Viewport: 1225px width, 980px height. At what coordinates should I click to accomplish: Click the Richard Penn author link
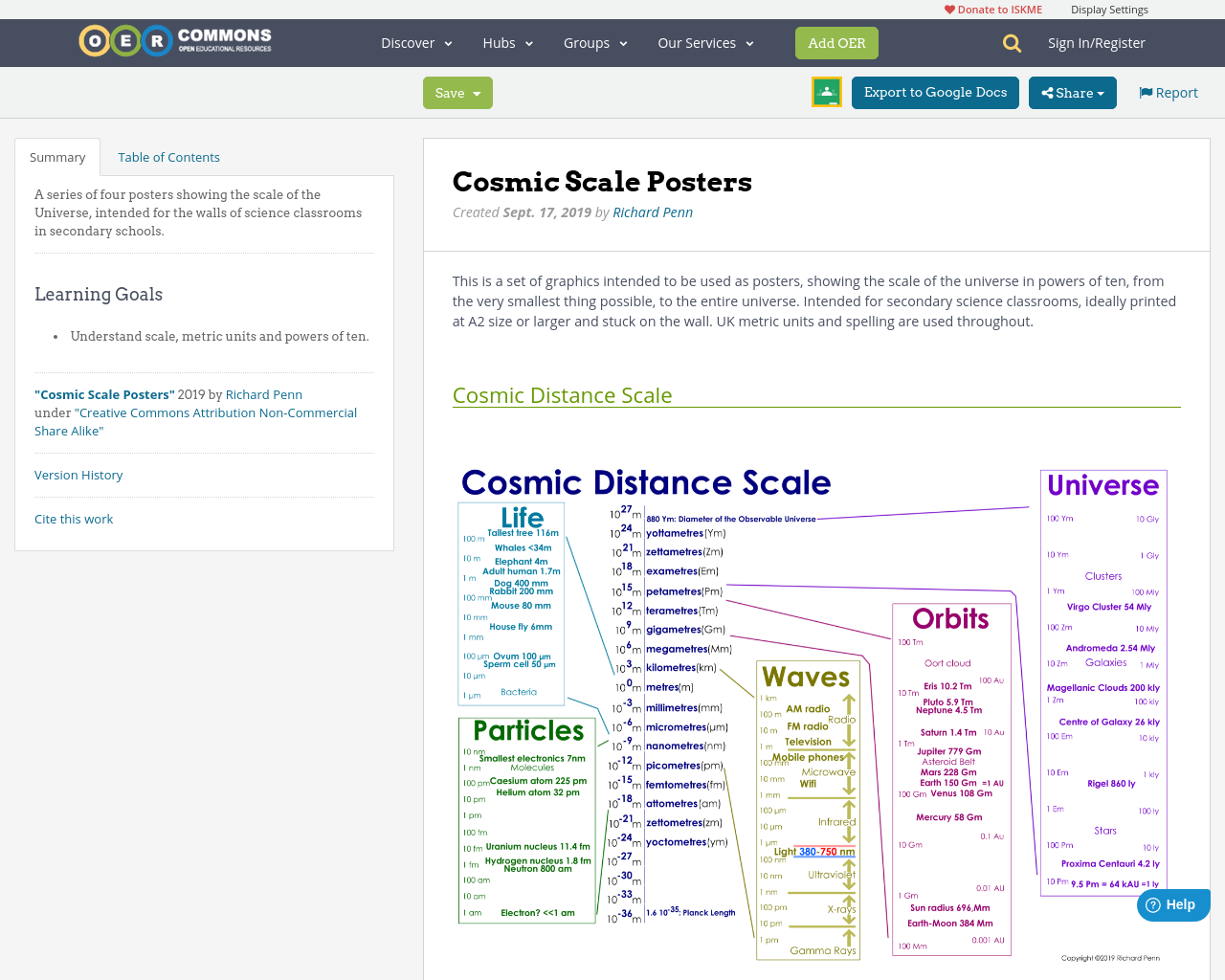click(652, 212)
